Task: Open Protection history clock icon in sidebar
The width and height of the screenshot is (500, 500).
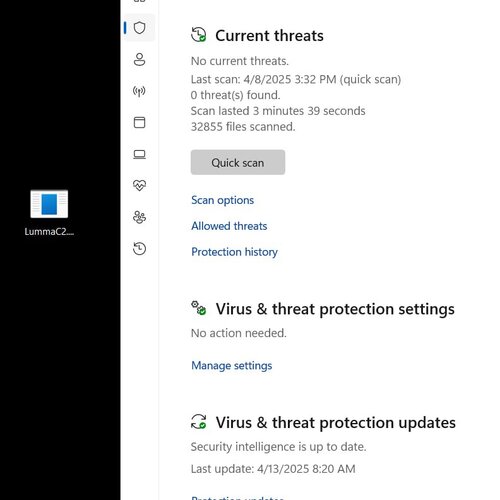Action: (139, 249)
